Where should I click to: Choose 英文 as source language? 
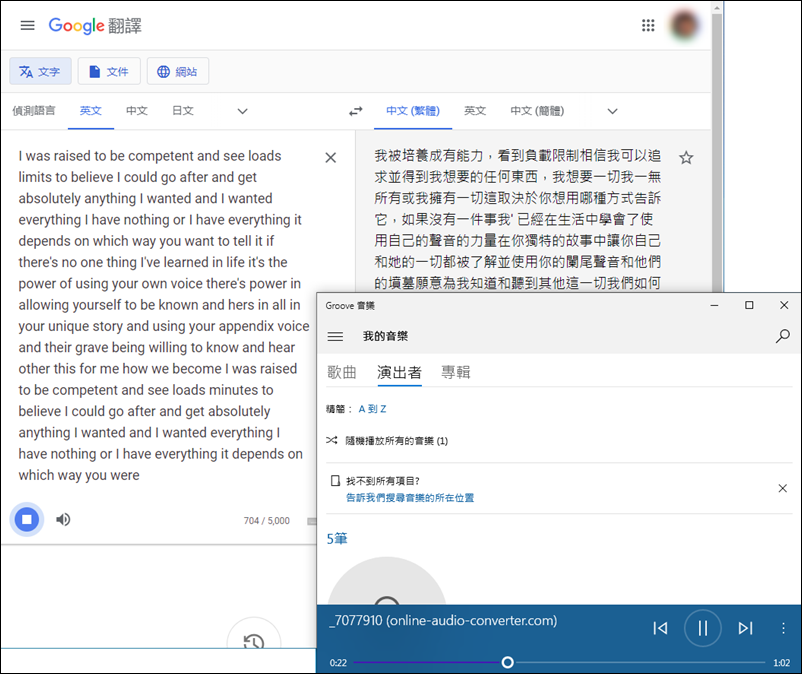pyautogui.click(x=91, y=110)
